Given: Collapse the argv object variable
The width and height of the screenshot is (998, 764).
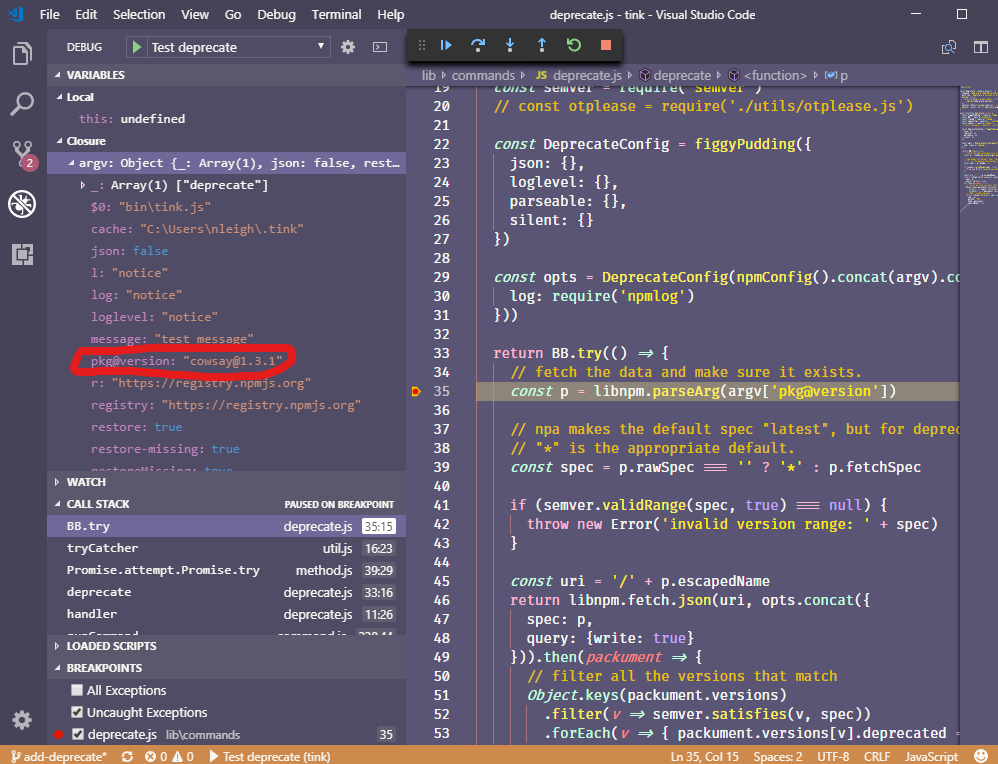Looking at the screenshot, I should pos(227,163).
